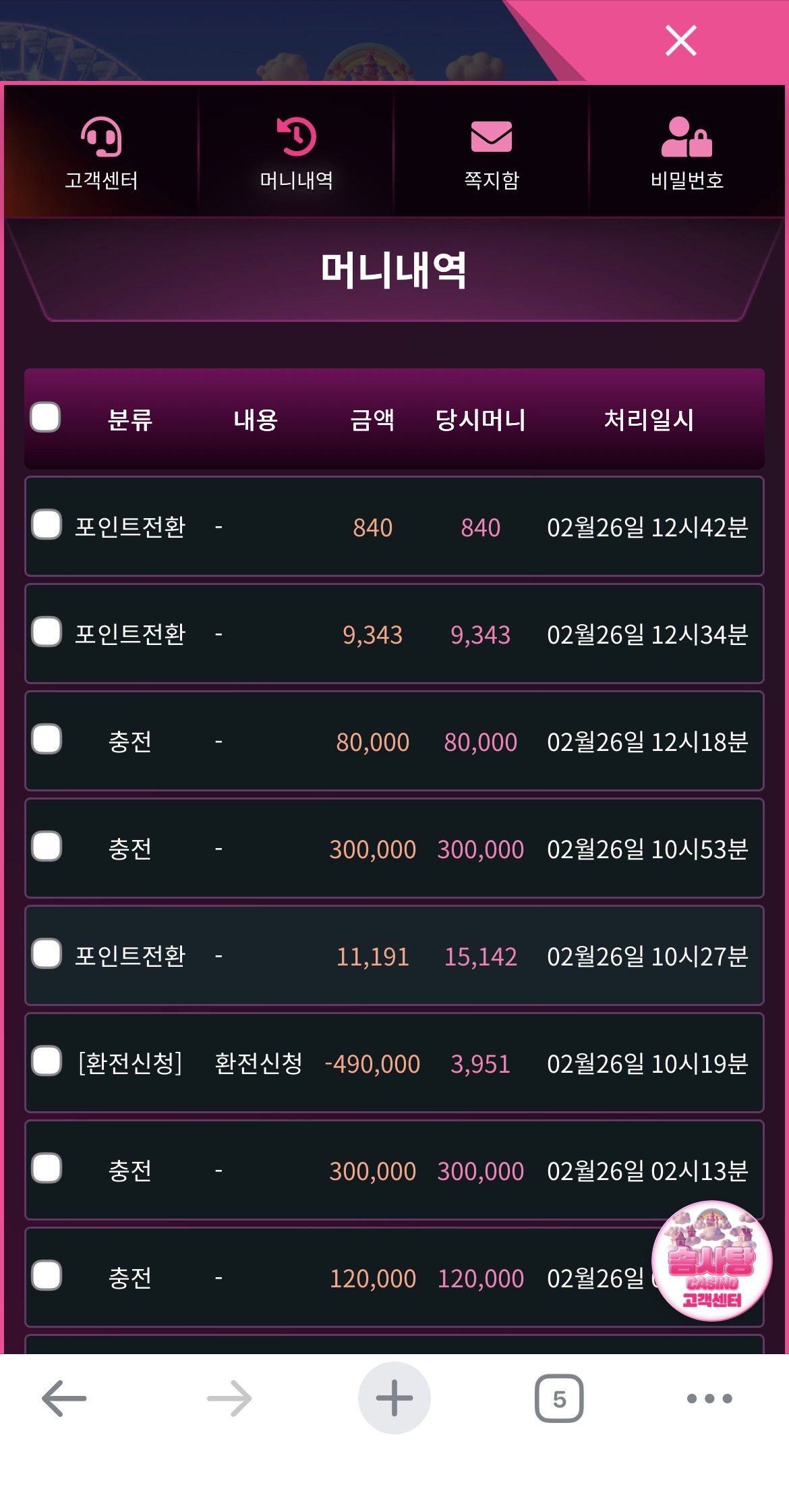Open the browser three-dot menu

pyautogui.click(x=709, y=1399)
